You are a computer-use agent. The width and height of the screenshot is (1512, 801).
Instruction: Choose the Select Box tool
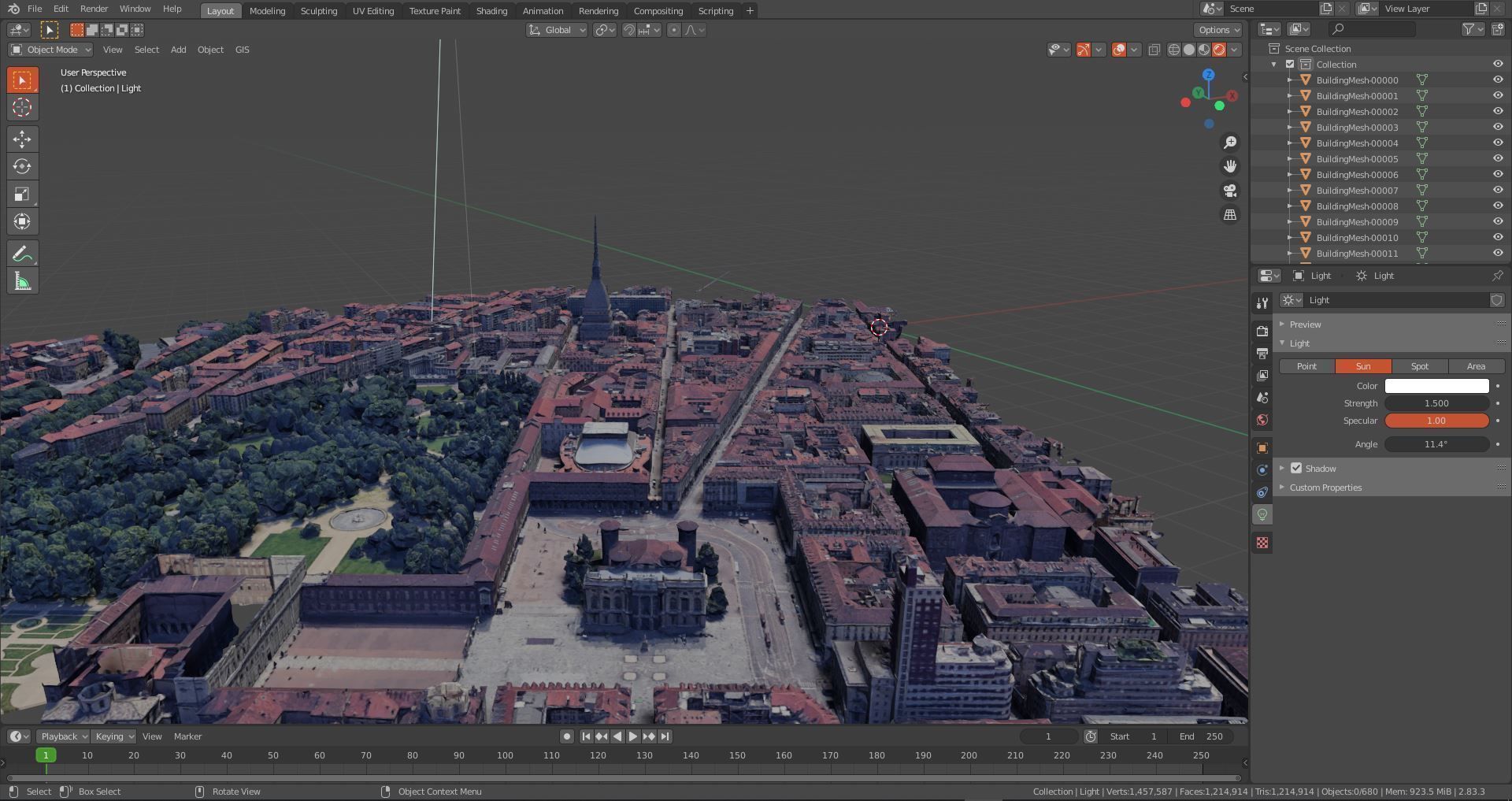[22, 80]
